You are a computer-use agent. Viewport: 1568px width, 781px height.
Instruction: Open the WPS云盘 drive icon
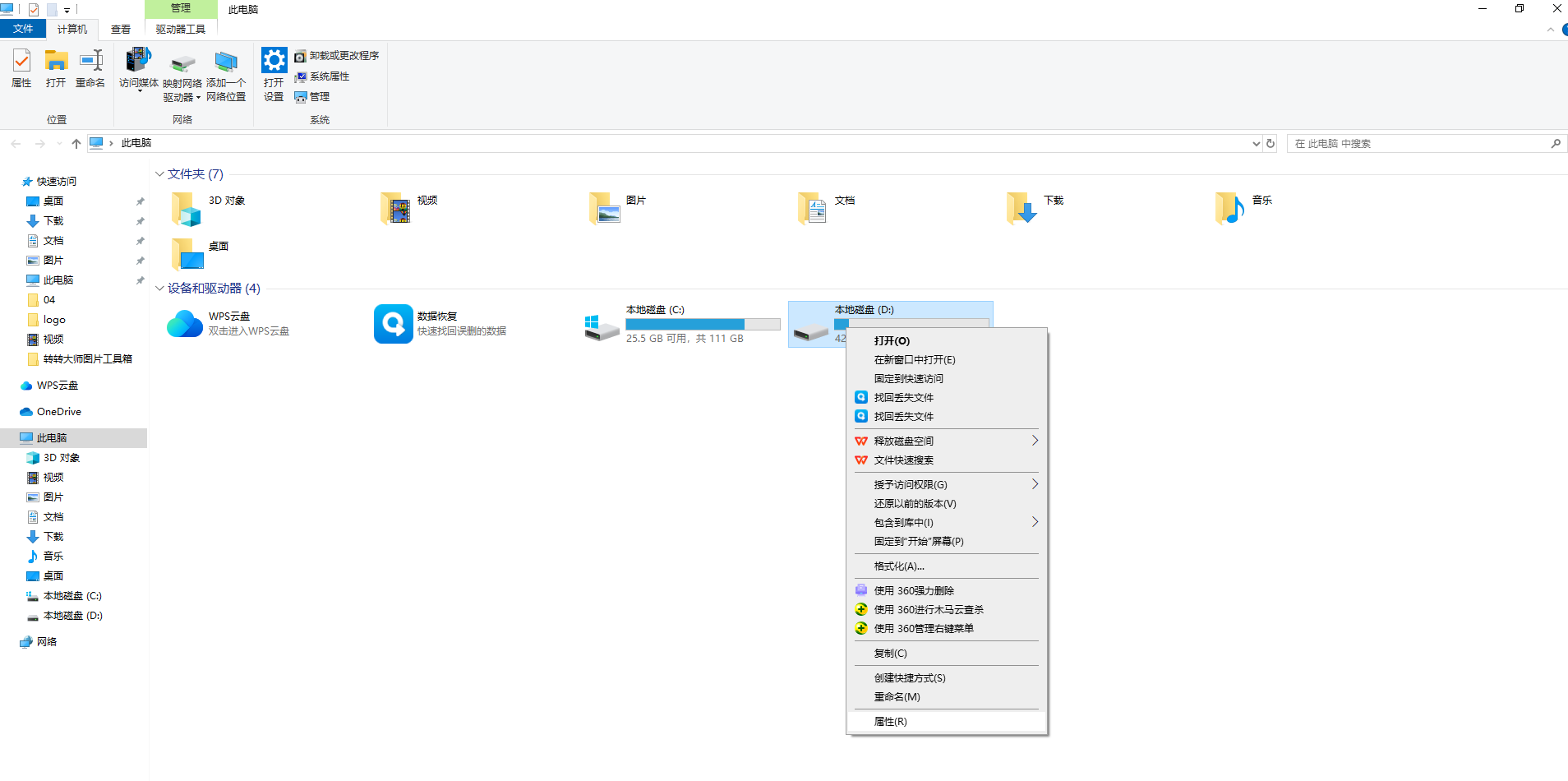tap(185, 324)
